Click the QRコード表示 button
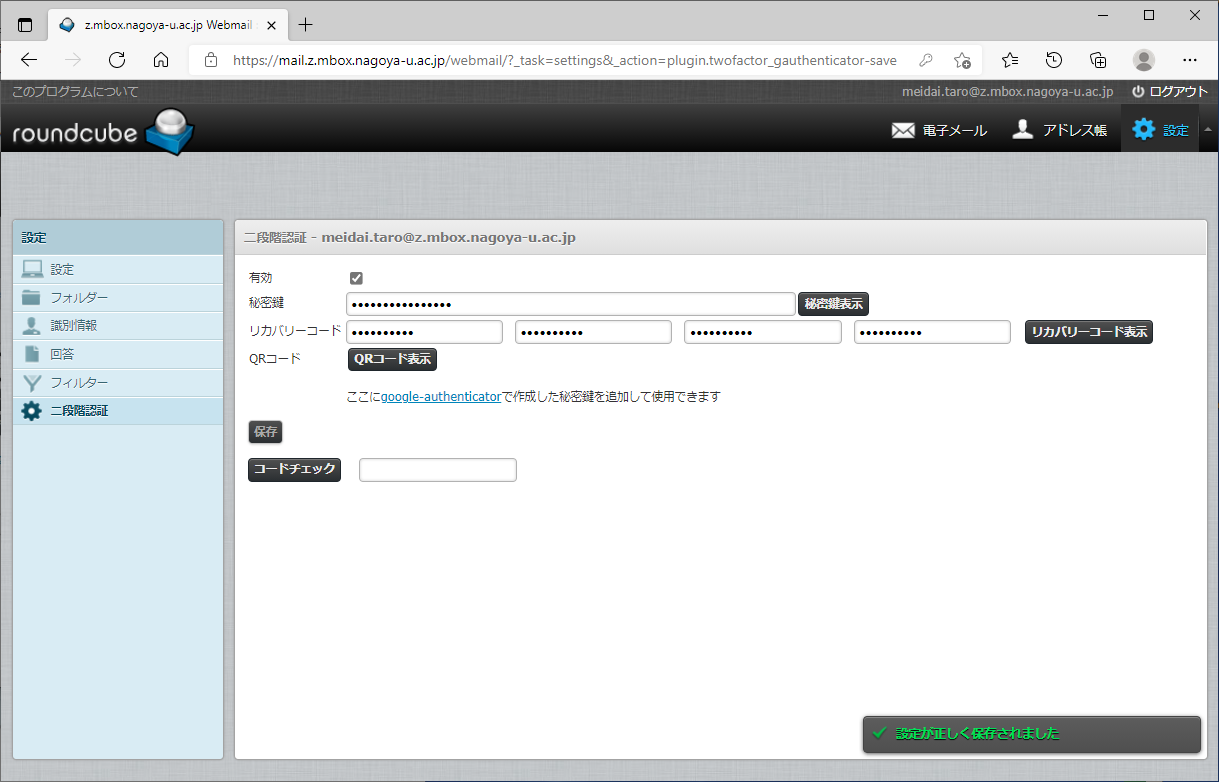The width and height of the screenshot is (1219, 782). [x=392, y=359]
